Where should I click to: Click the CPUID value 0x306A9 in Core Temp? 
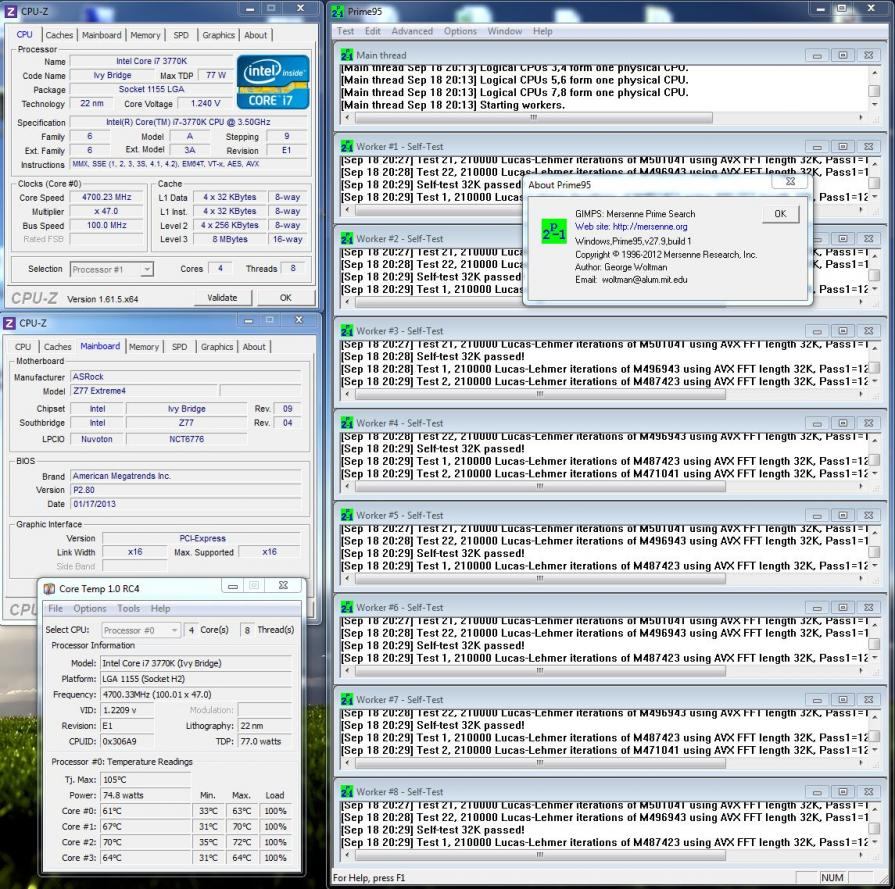click(x=127, y=741)
